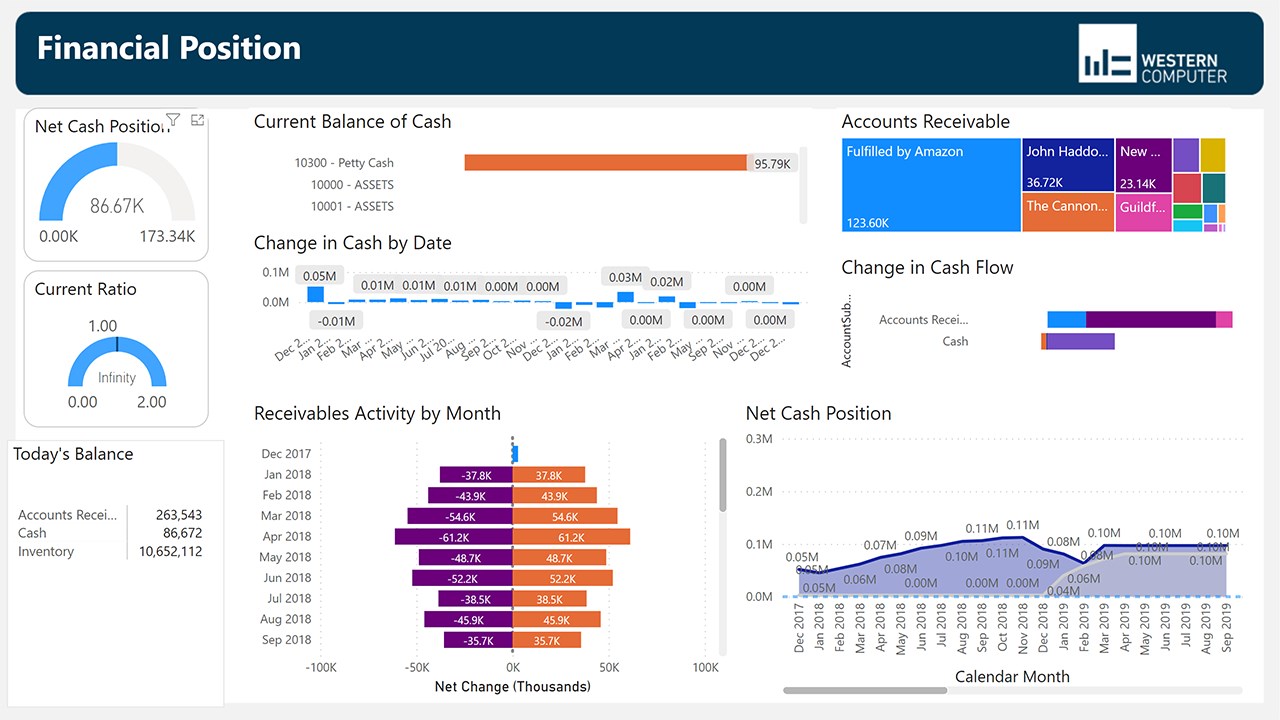Click the Cash row in Today's Balance
This screenshot has width=1280, height=720.
click(x=110, y=533)
